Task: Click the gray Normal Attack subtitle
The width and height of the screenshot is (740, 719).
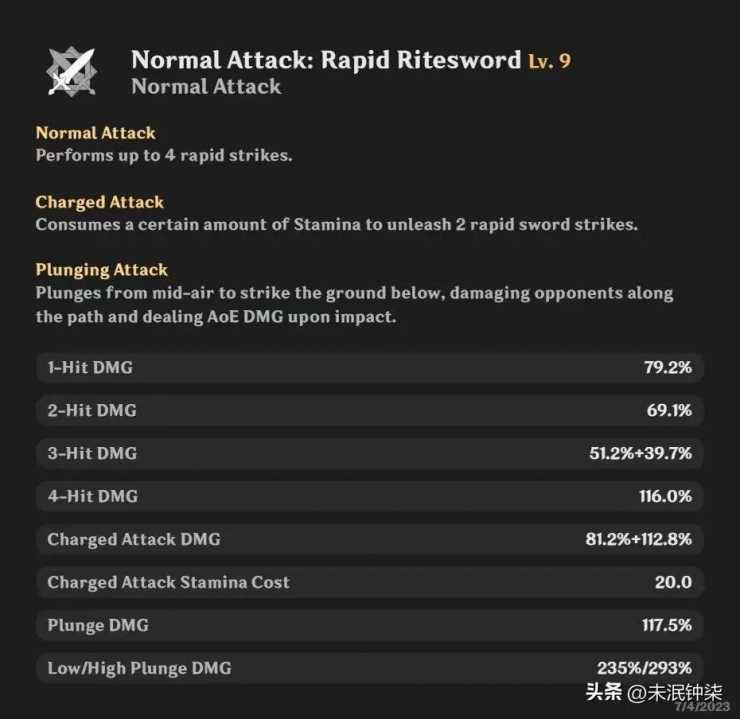Action: click(206, 87)
